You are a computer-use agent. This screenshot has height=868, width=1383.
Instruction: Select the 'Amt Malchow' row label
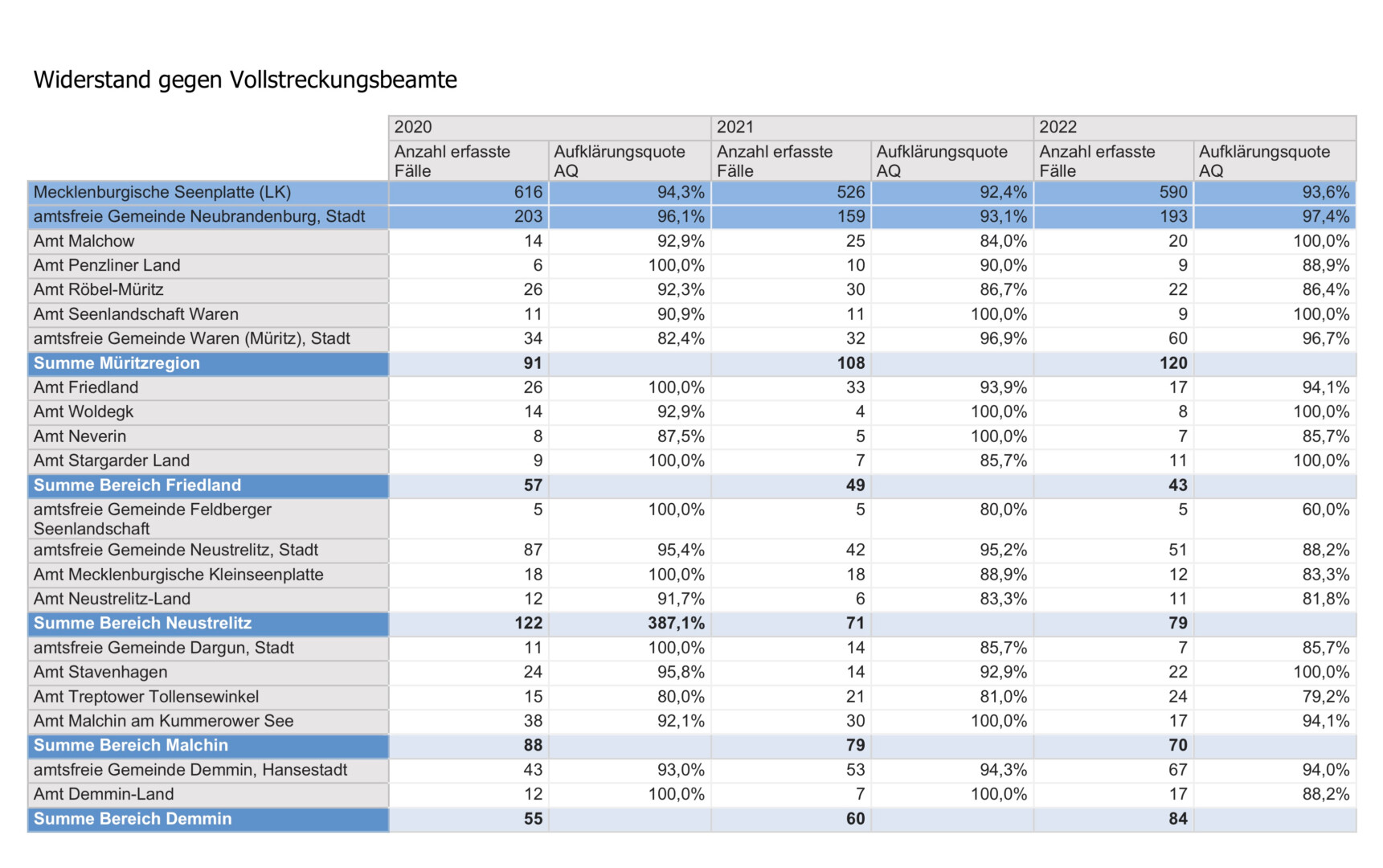84,241
